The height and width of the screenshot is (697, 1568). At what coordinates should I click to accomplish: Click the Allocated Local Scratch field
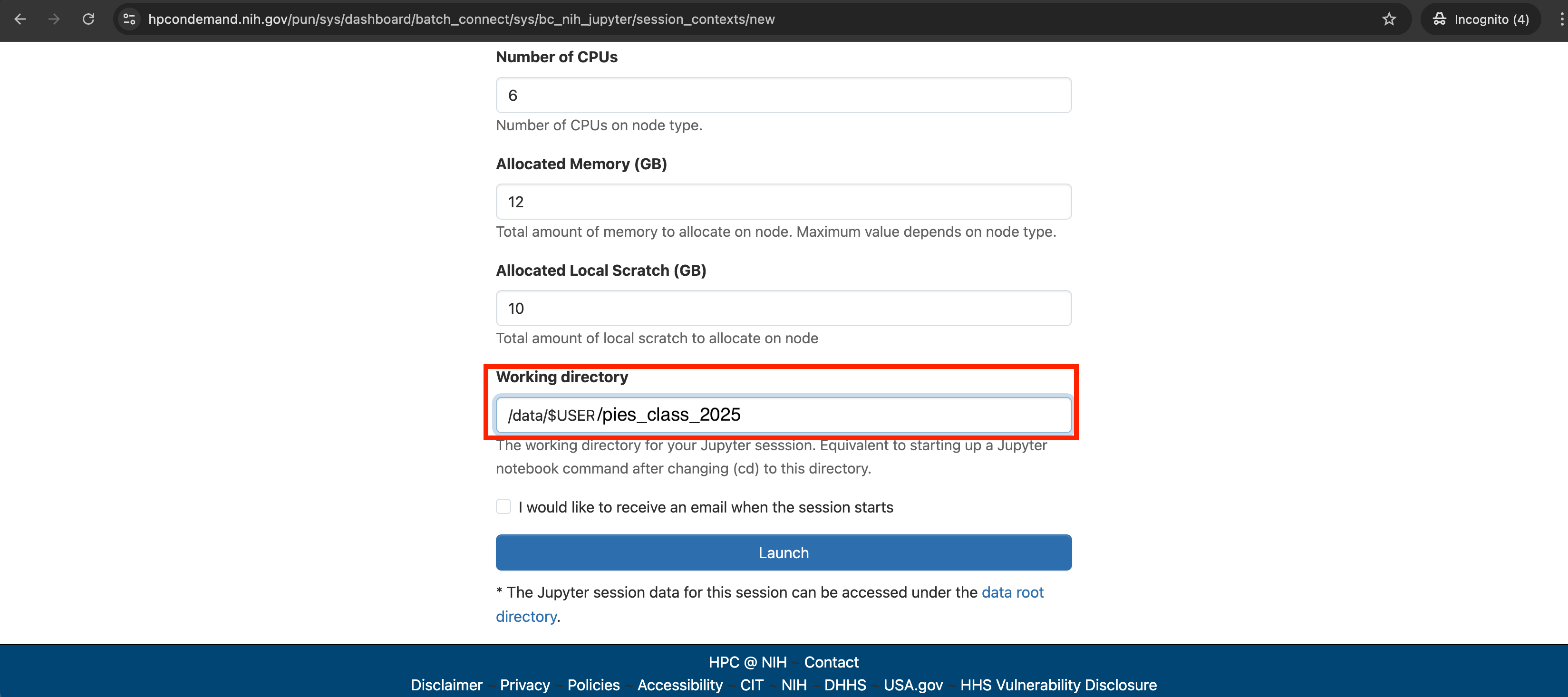[783, 308]
